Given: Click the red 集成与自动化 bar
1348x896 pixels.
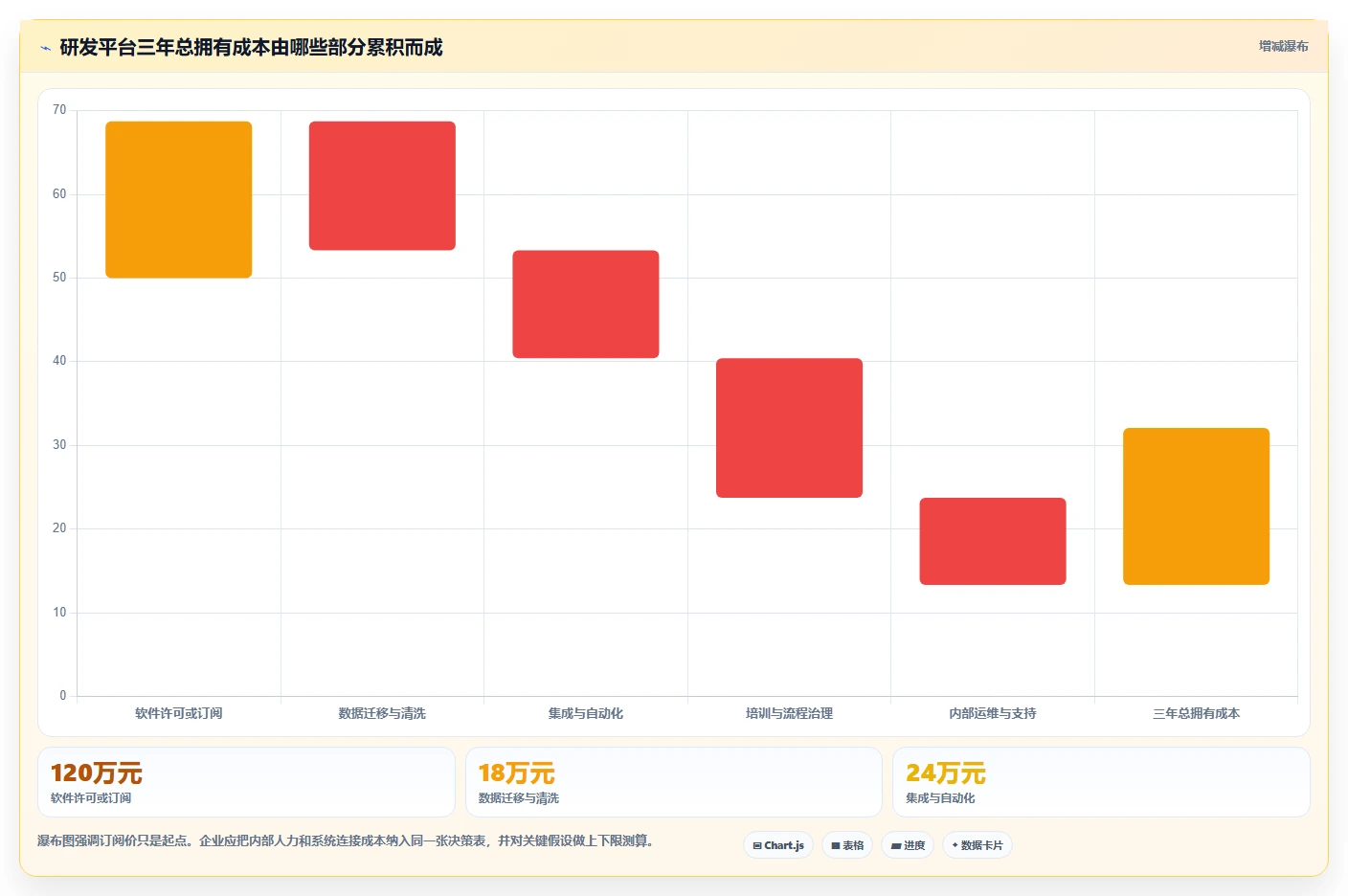Looking at the screenshot, I should pyautogui.click(x=586, y=304).
